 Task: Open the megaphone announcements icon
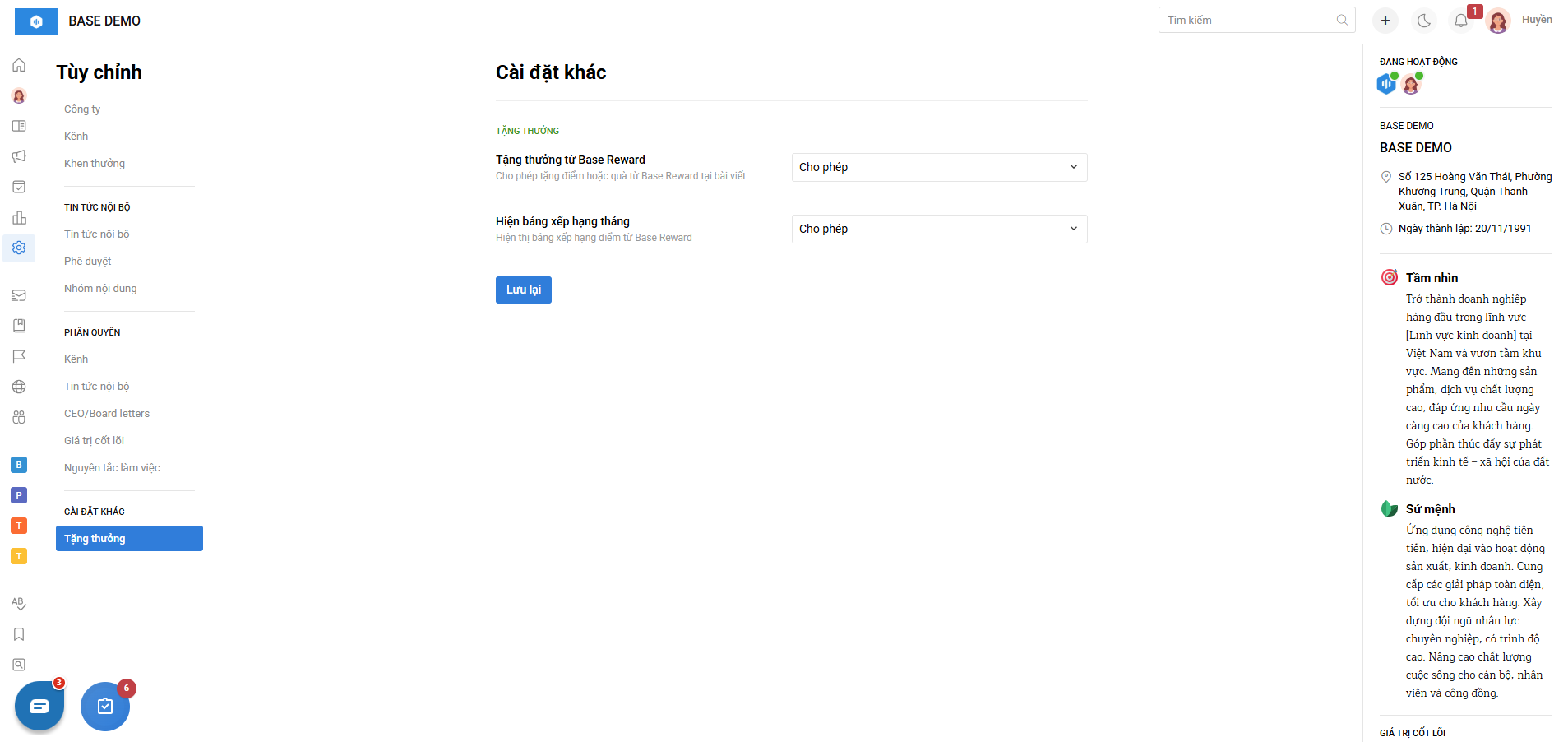(x=19, y=156)
